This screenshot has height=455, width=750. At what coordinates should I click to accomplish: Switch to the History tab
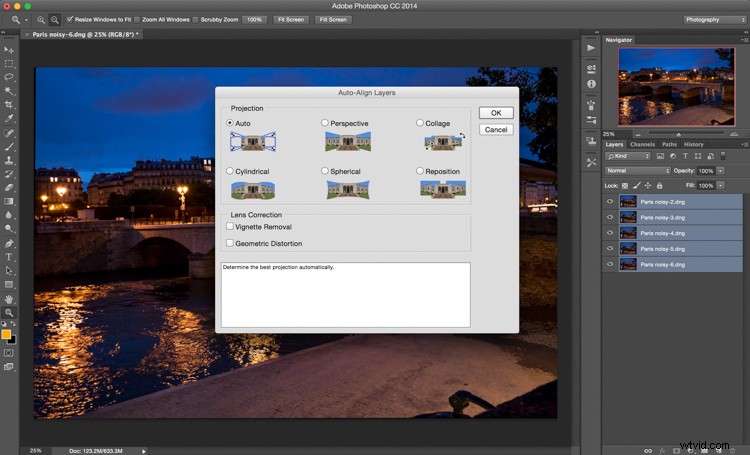694,144
